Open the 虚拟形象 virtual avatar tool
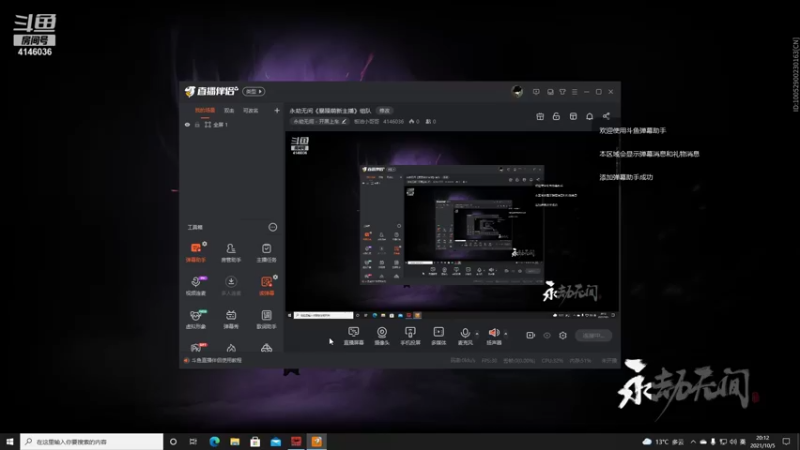Viewport: 800px width, 450px height. 196,318
